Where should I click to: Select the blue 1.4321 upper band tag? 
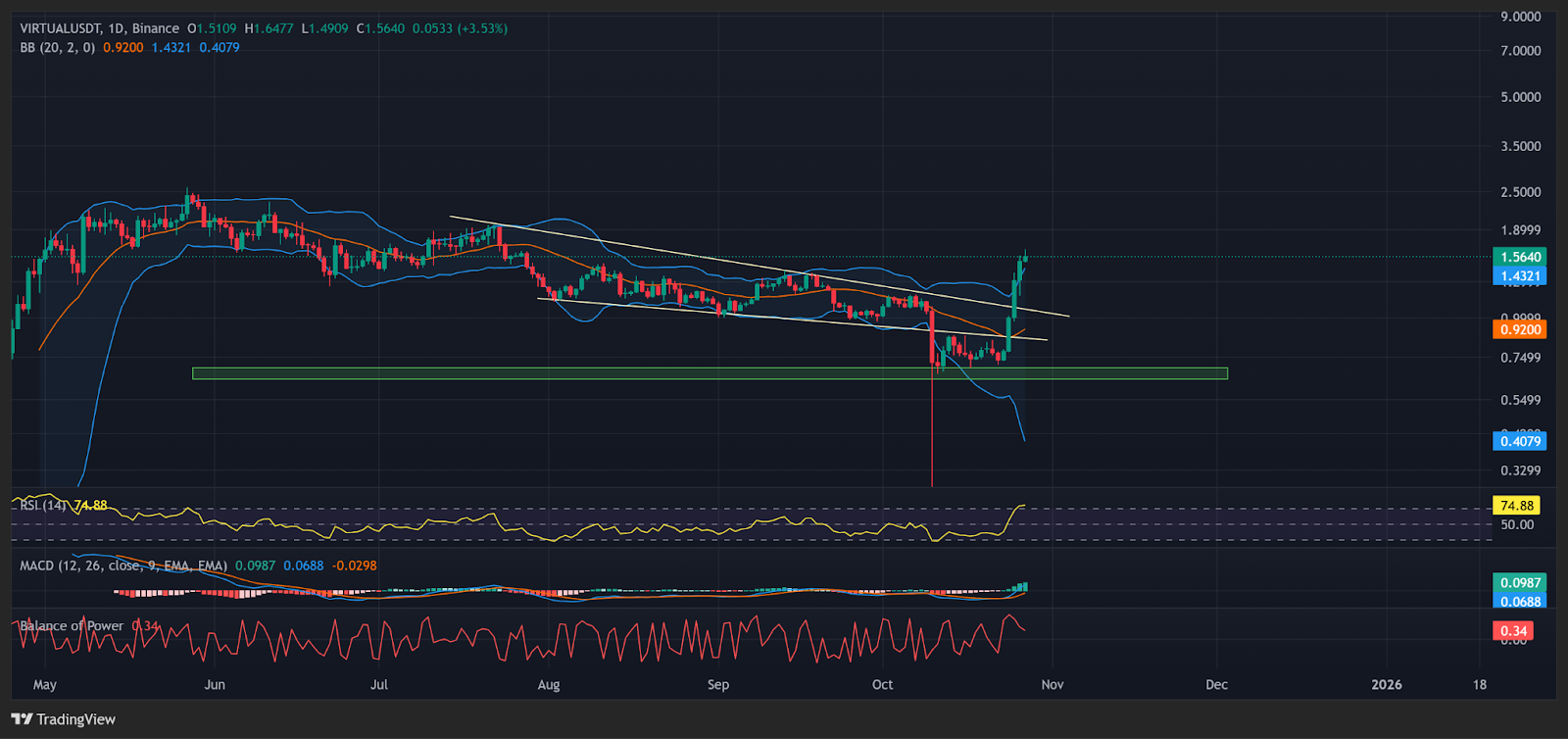point(1519,276)
